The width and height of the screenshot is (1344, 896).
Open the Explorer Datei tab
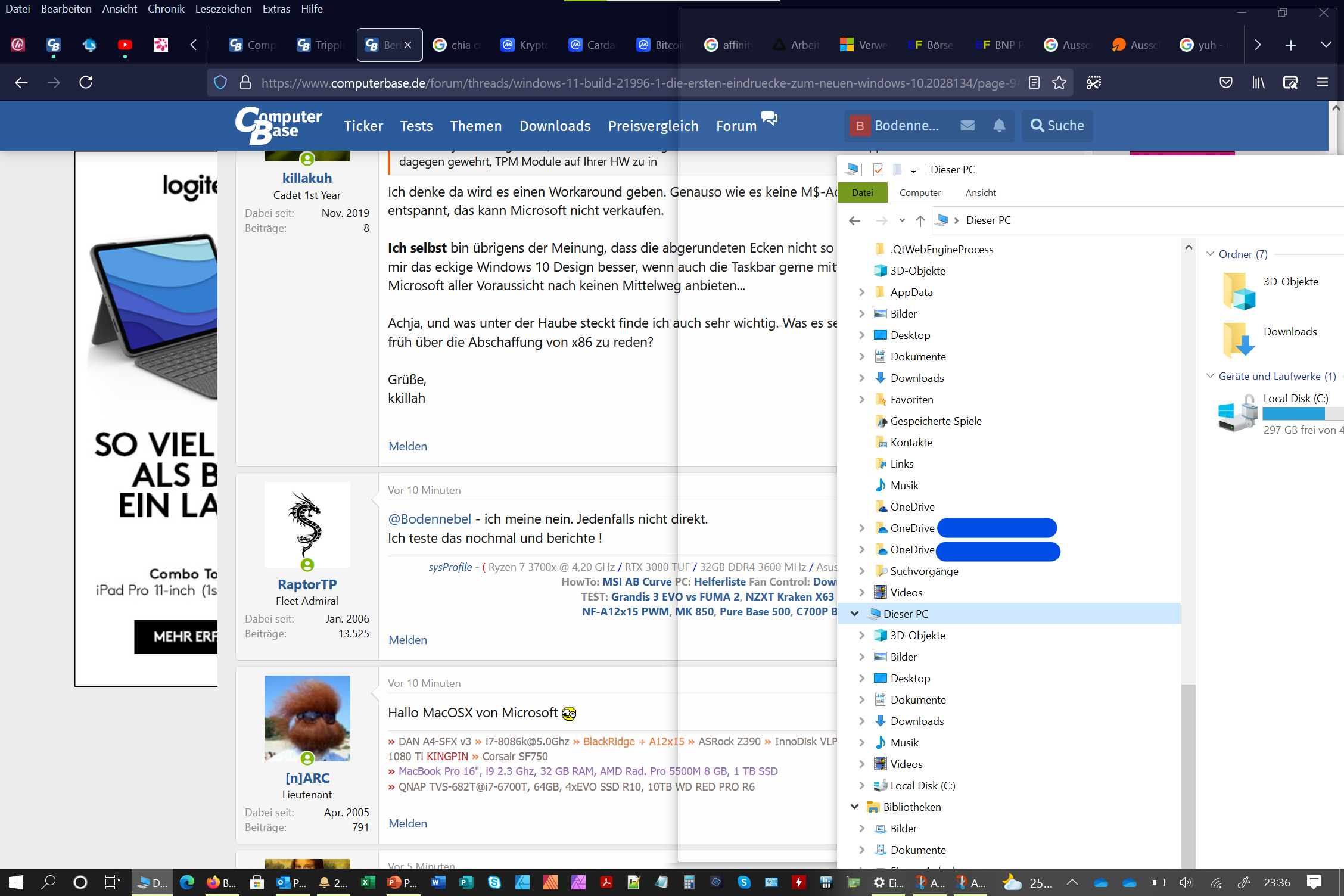(862, 192)
